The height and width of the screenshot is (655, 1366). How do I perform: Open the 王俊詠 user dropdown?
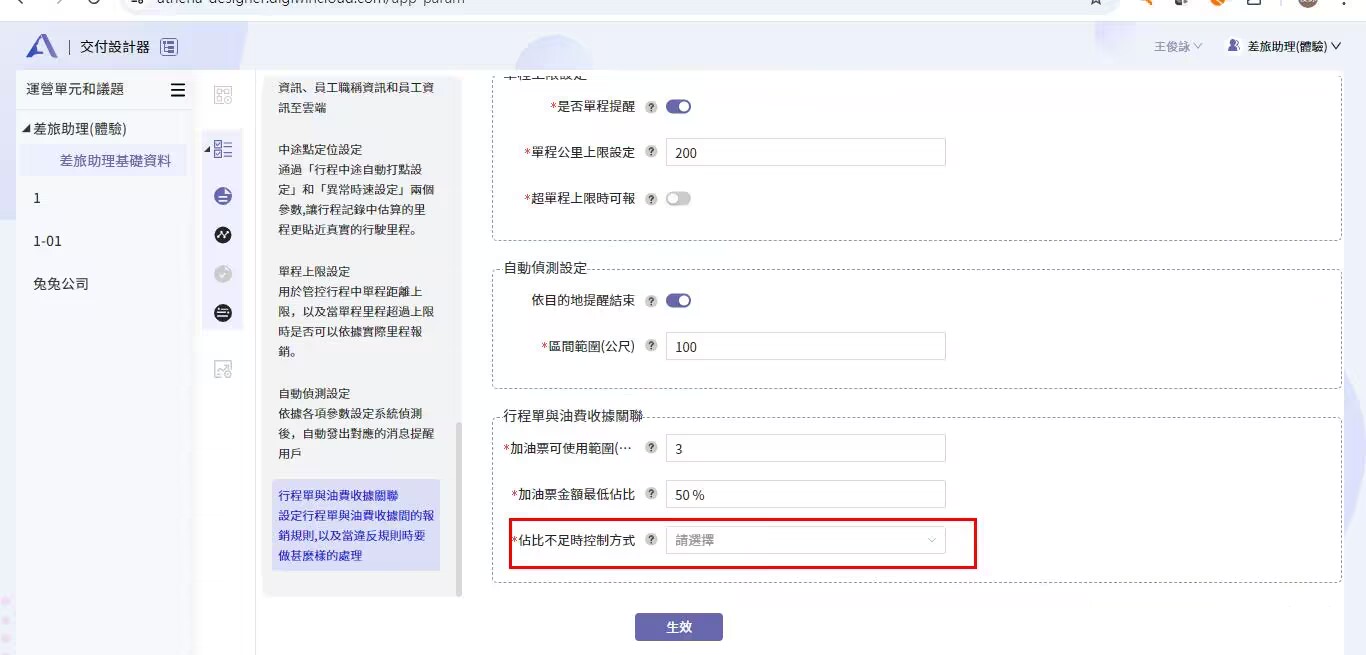1178,47
